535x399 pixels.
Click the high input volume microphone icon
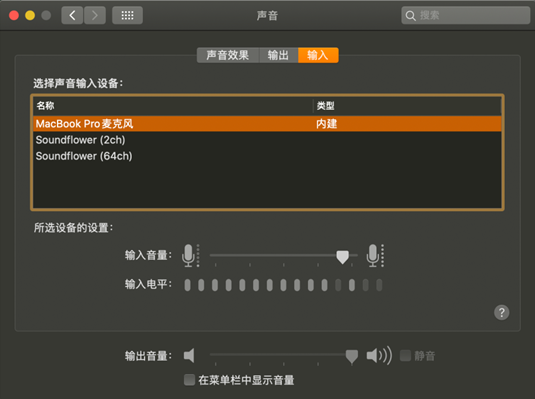[x=375, y=255]
